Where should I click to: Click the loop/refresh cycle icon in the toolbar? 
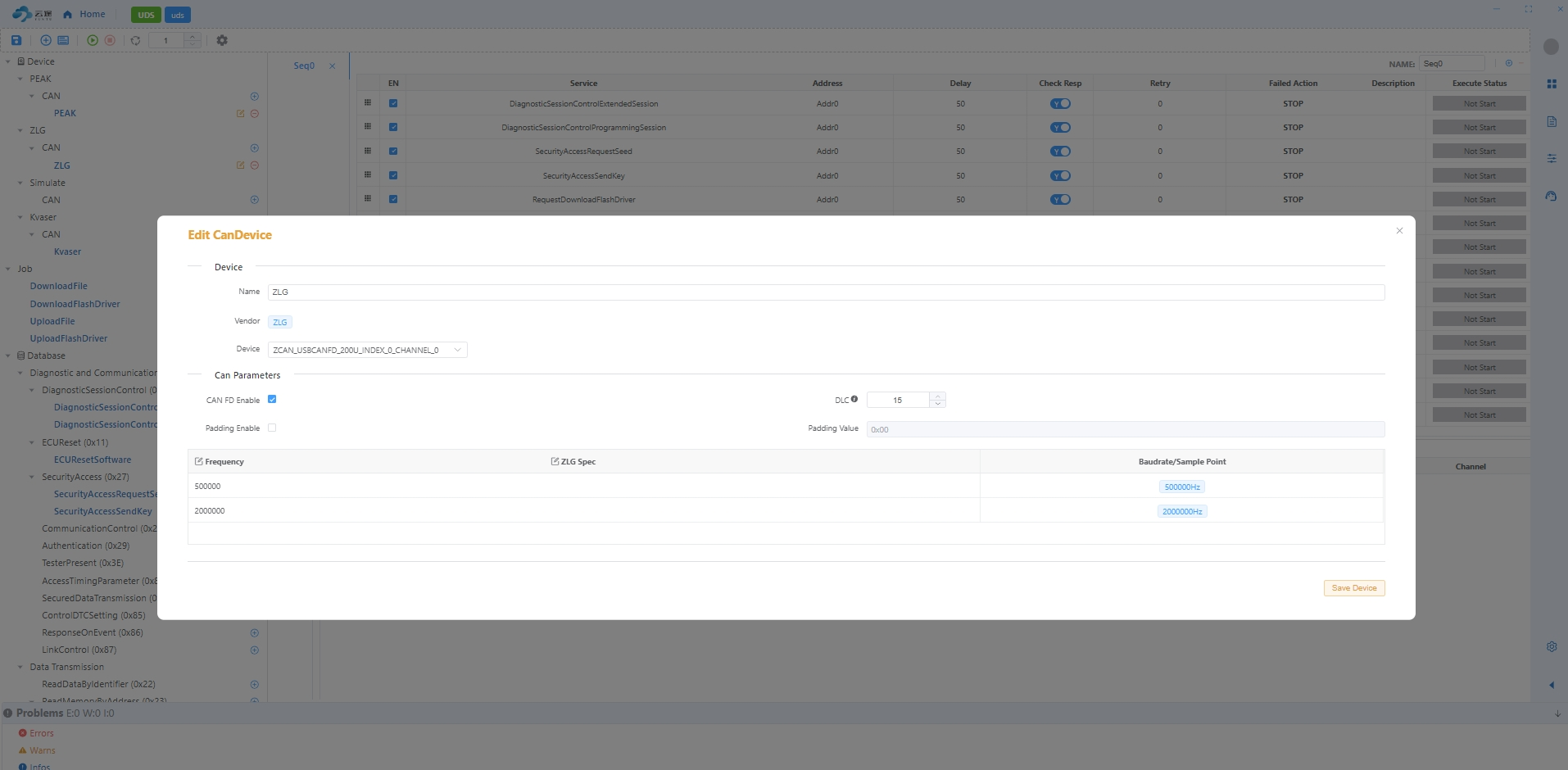click(136, 40)
